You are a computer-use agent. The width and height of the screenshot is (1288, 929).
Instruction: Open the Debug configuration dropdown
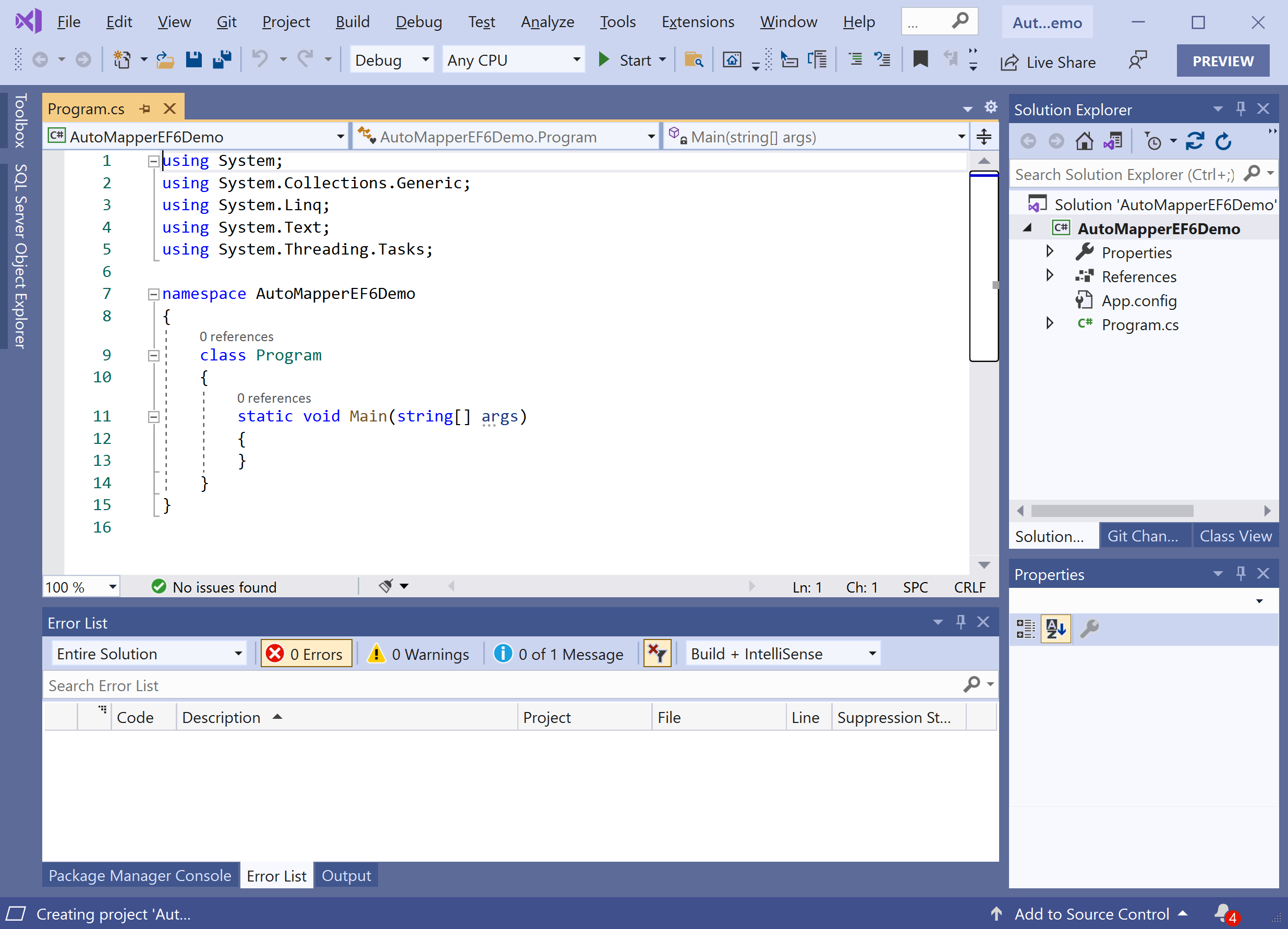tap(391, 59)
